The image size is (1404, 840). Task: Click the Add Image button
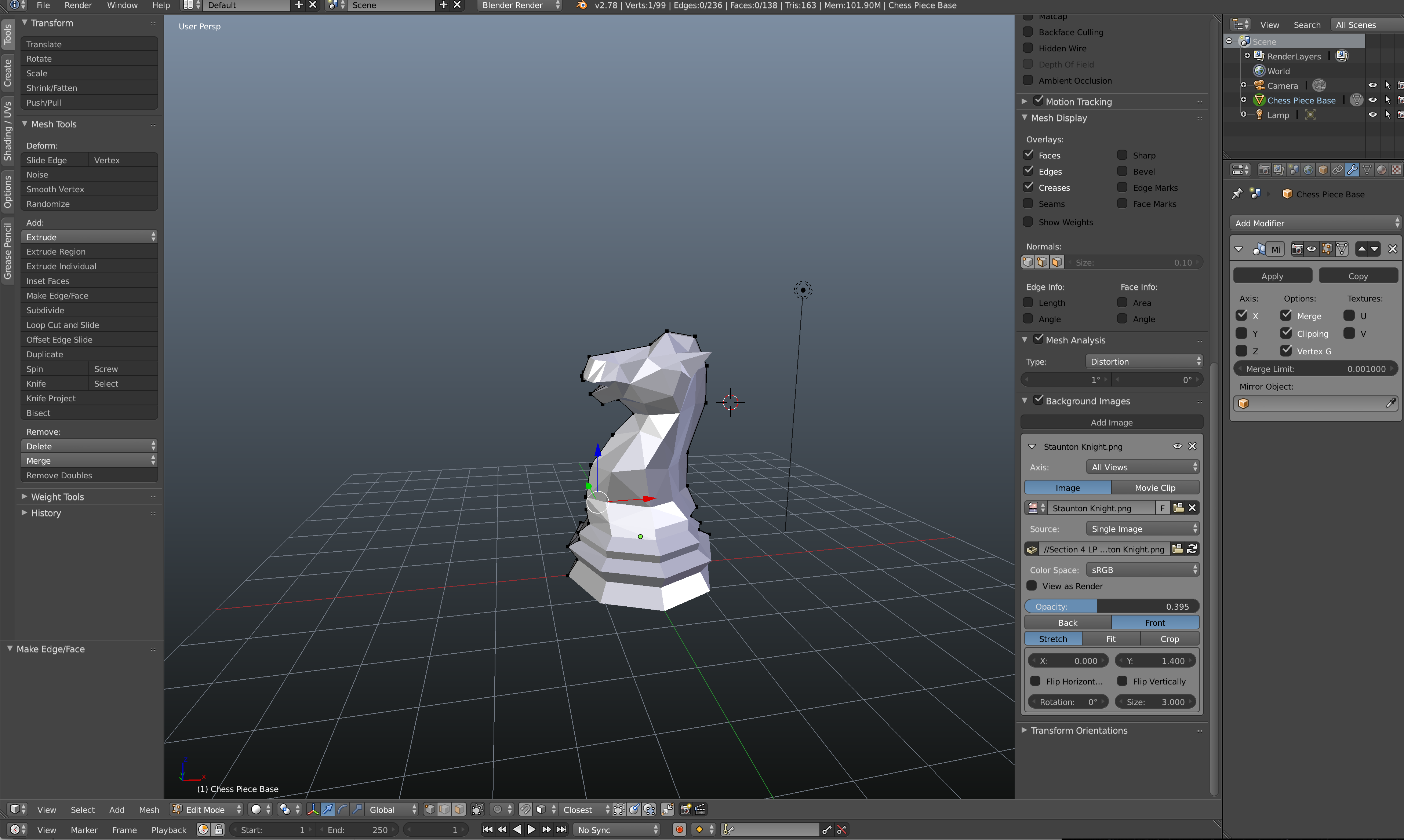[1111, 422]
